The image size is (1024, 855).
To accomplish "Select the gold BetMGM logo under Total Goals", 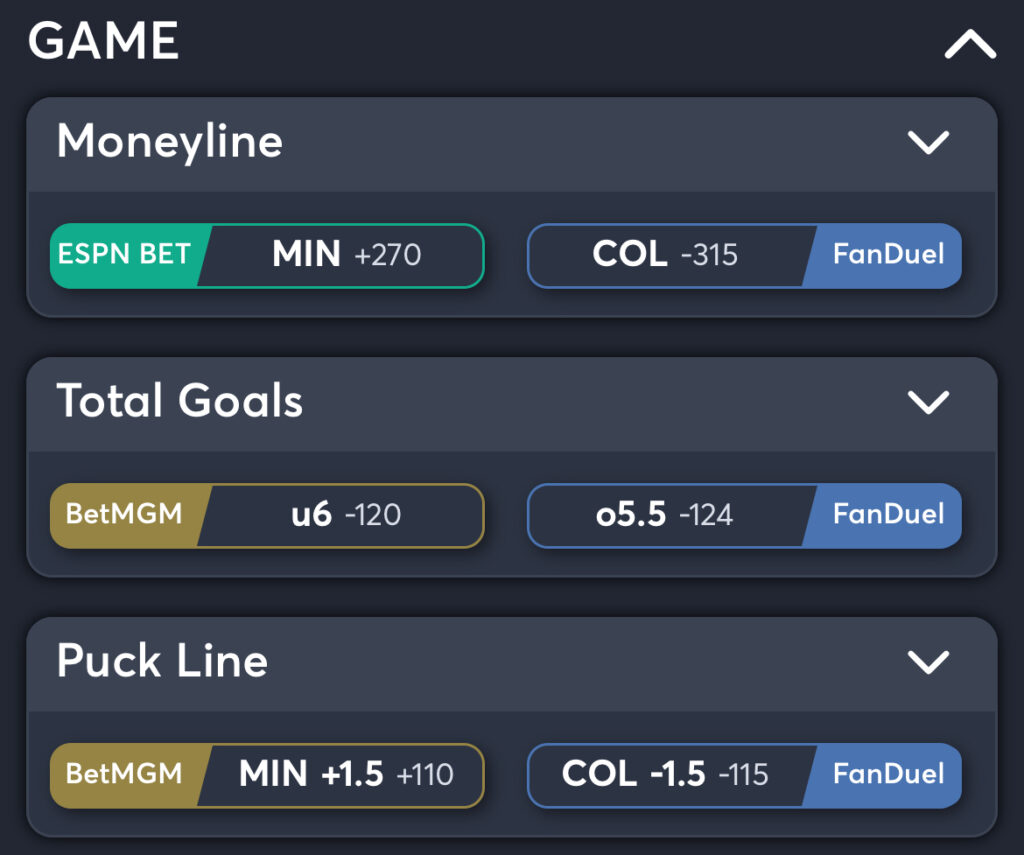I will coord(124,515).
